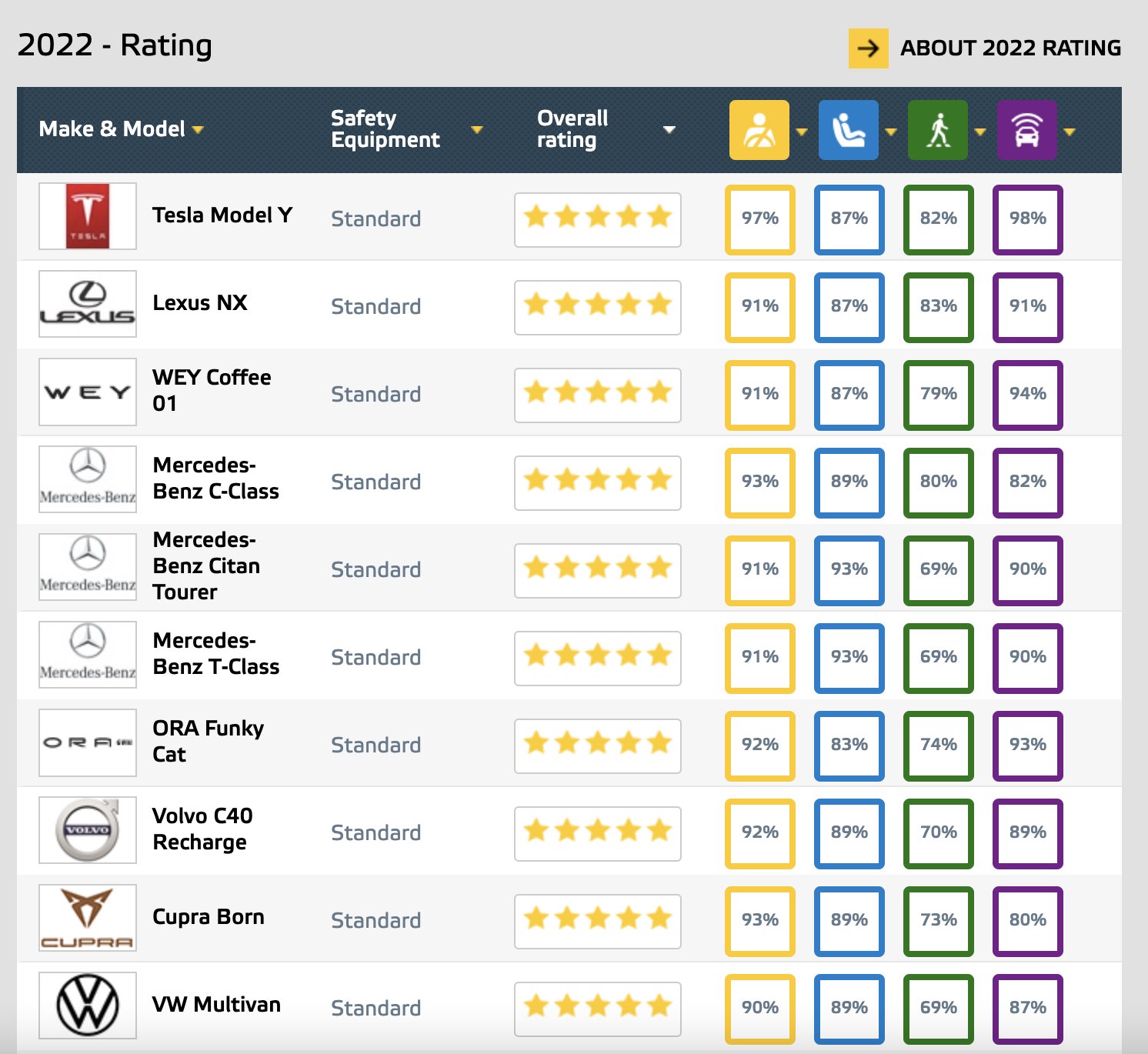This screenshot has height=1054, width=1148.
Task: Expand the Overall rating sort dropdown arrow
Action: 669,130
